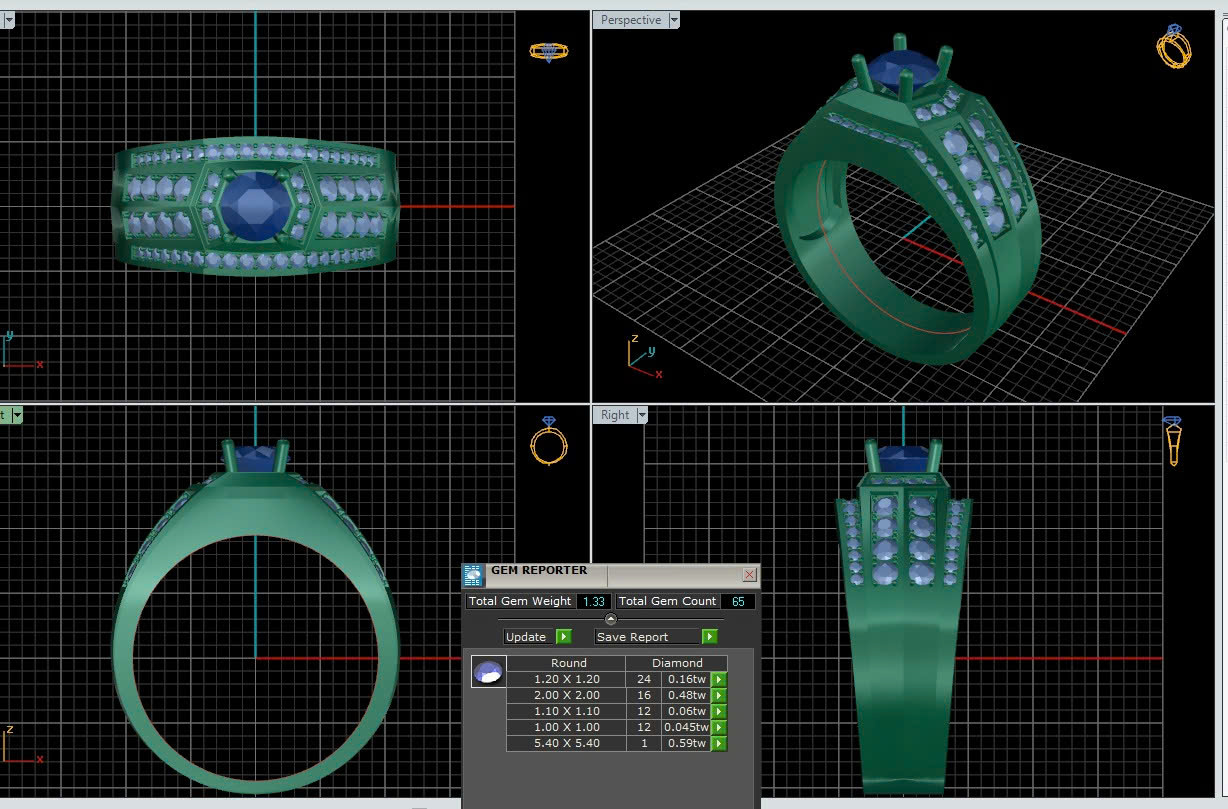Click the Right viewport title label
This screenshot has height=809, width=1228.
(x=615, y=415)
